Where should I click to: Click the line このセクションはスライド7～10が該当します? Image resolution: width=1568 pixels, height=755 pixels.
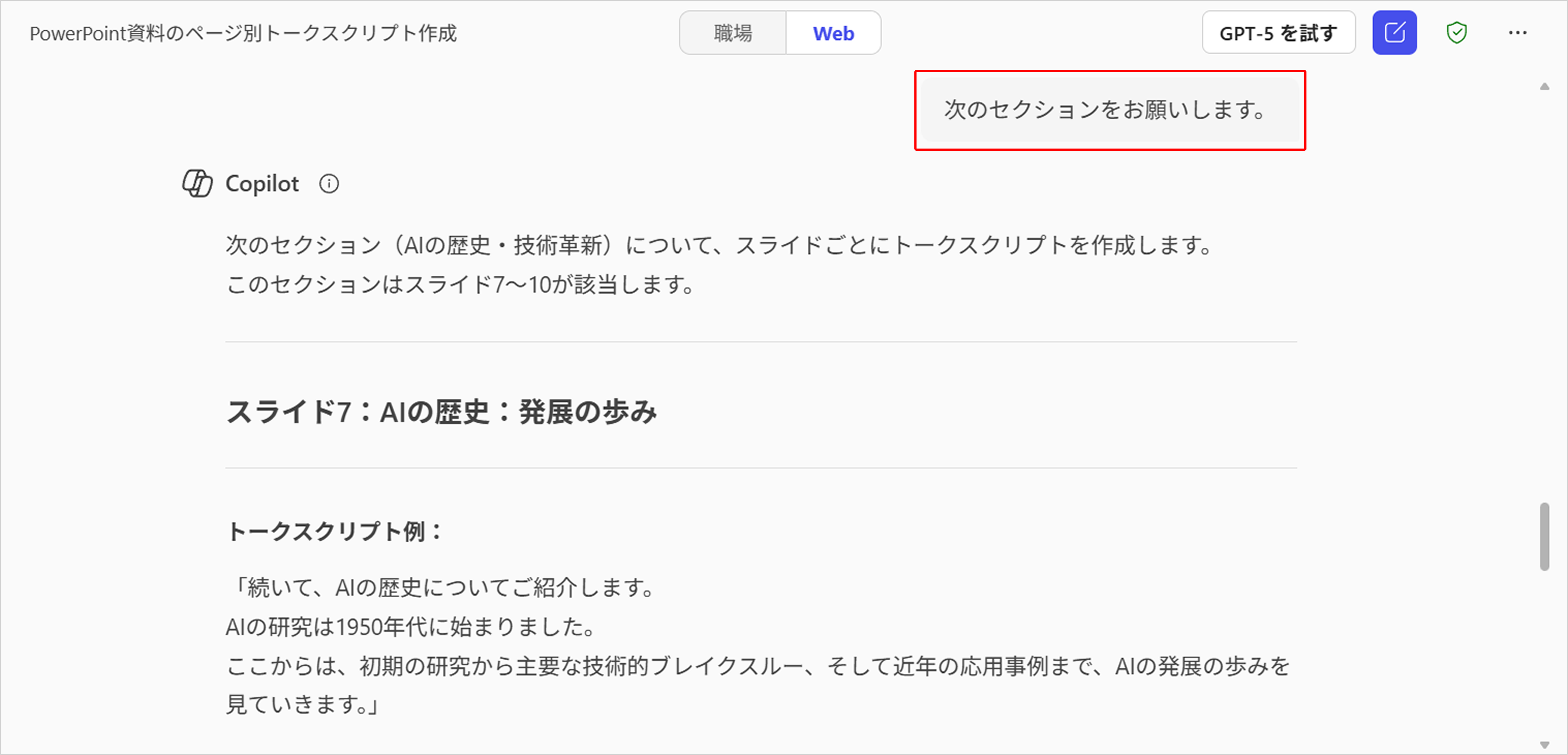tap(460, 284)
